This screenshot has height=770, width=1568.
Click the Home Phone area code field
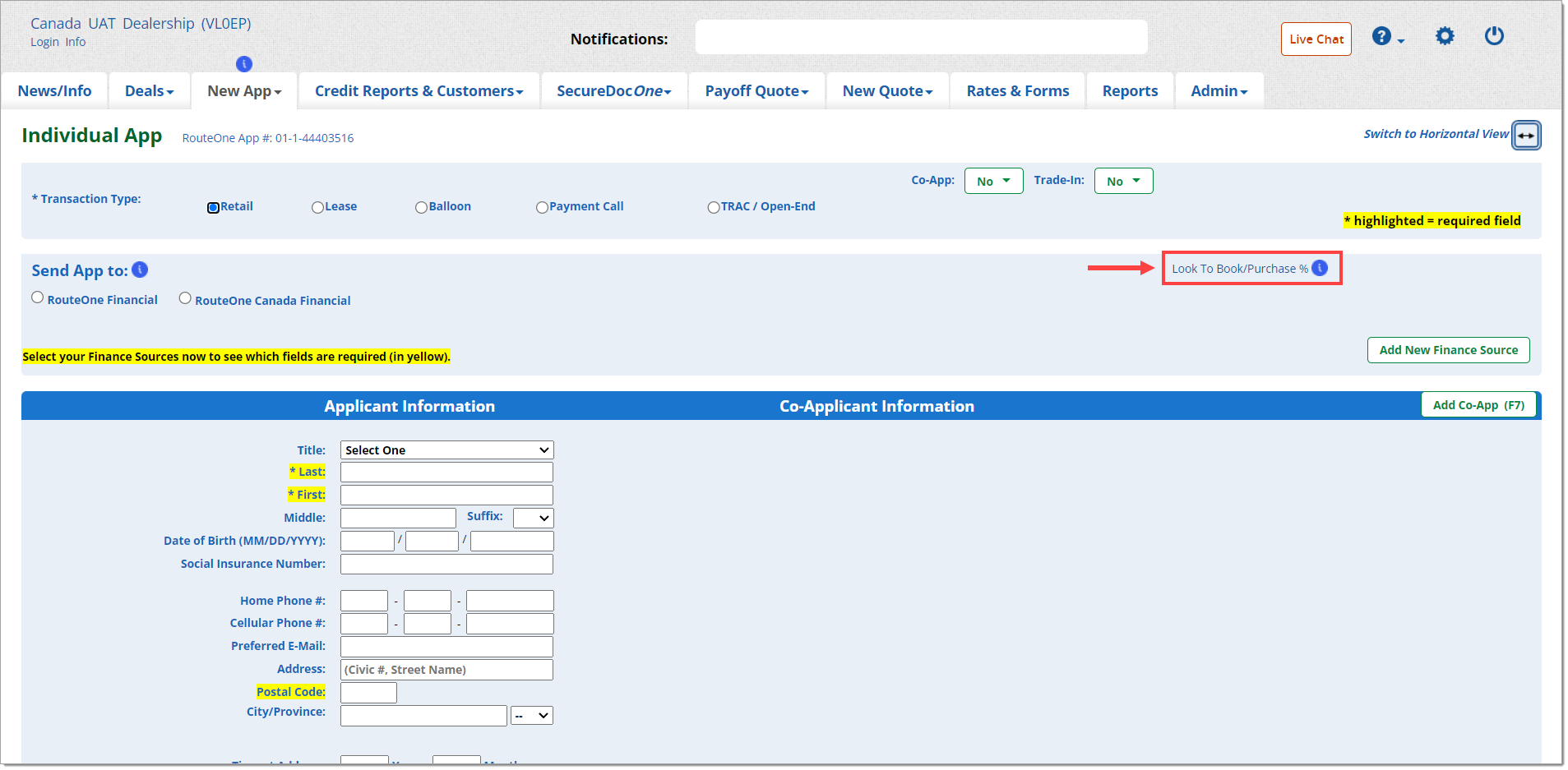coord(364,601)
